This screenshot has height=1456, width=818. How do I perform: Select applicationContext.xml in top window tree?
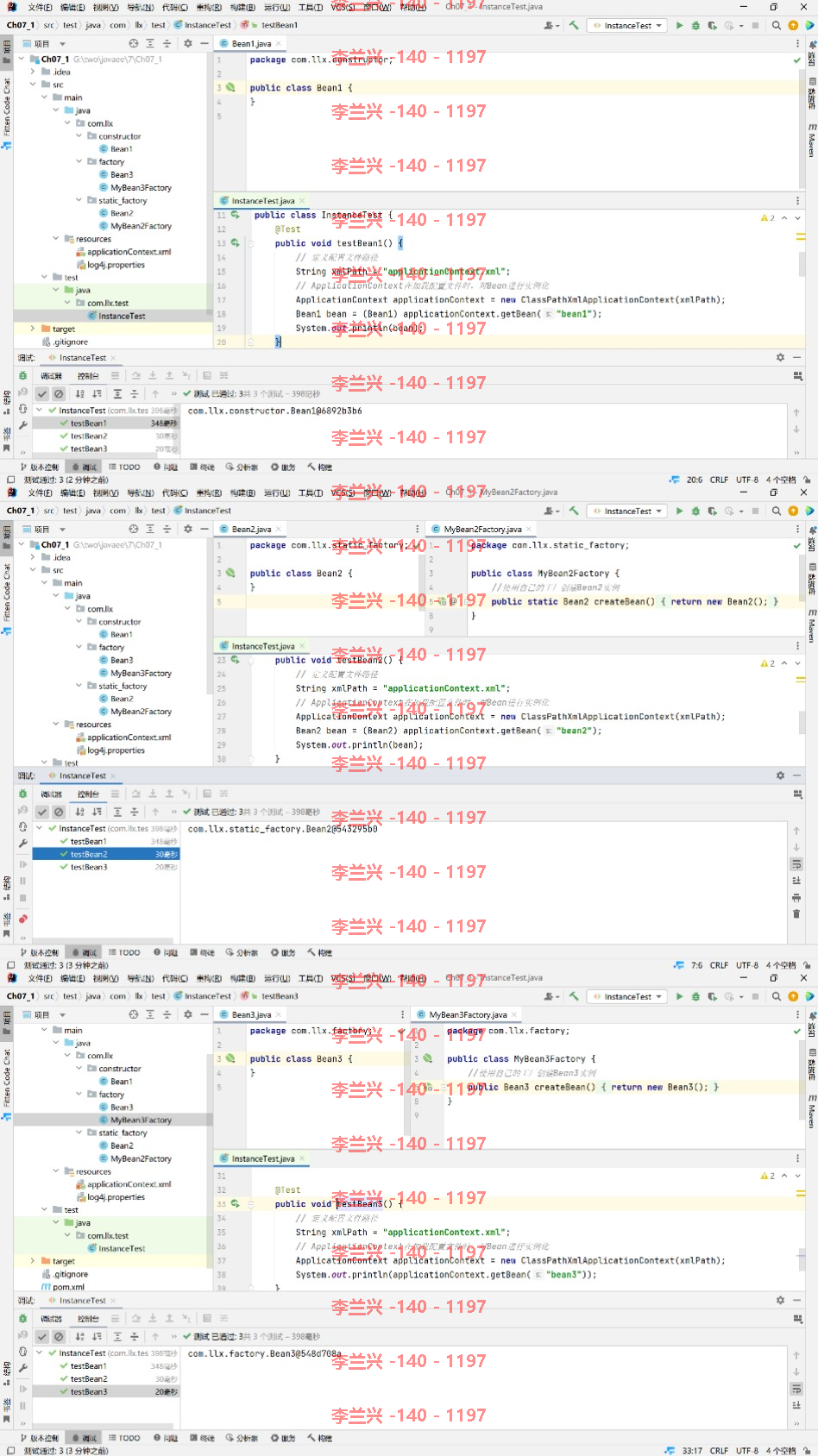coord(123,252)
